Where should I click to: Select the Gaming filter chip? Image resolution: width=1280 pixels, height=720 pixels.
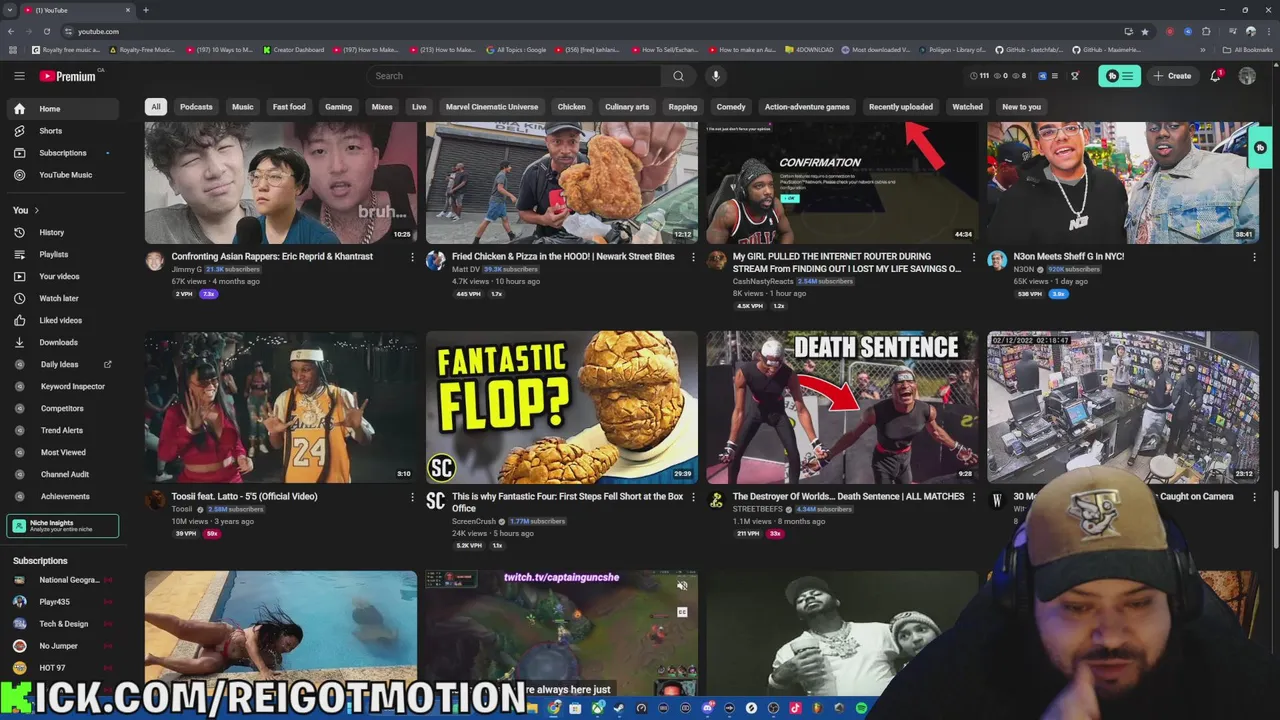(x=338, y=107)
